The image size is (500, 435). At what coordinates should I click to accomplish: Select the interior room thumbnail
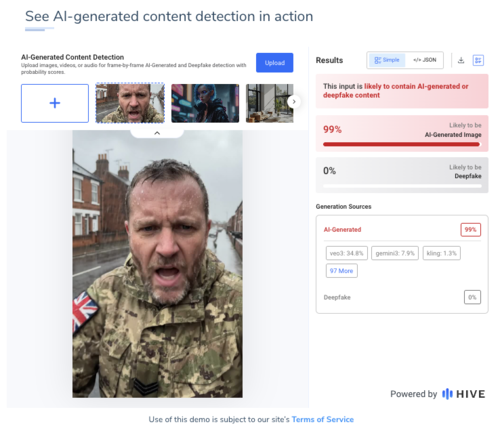click(x=269, y=103)
